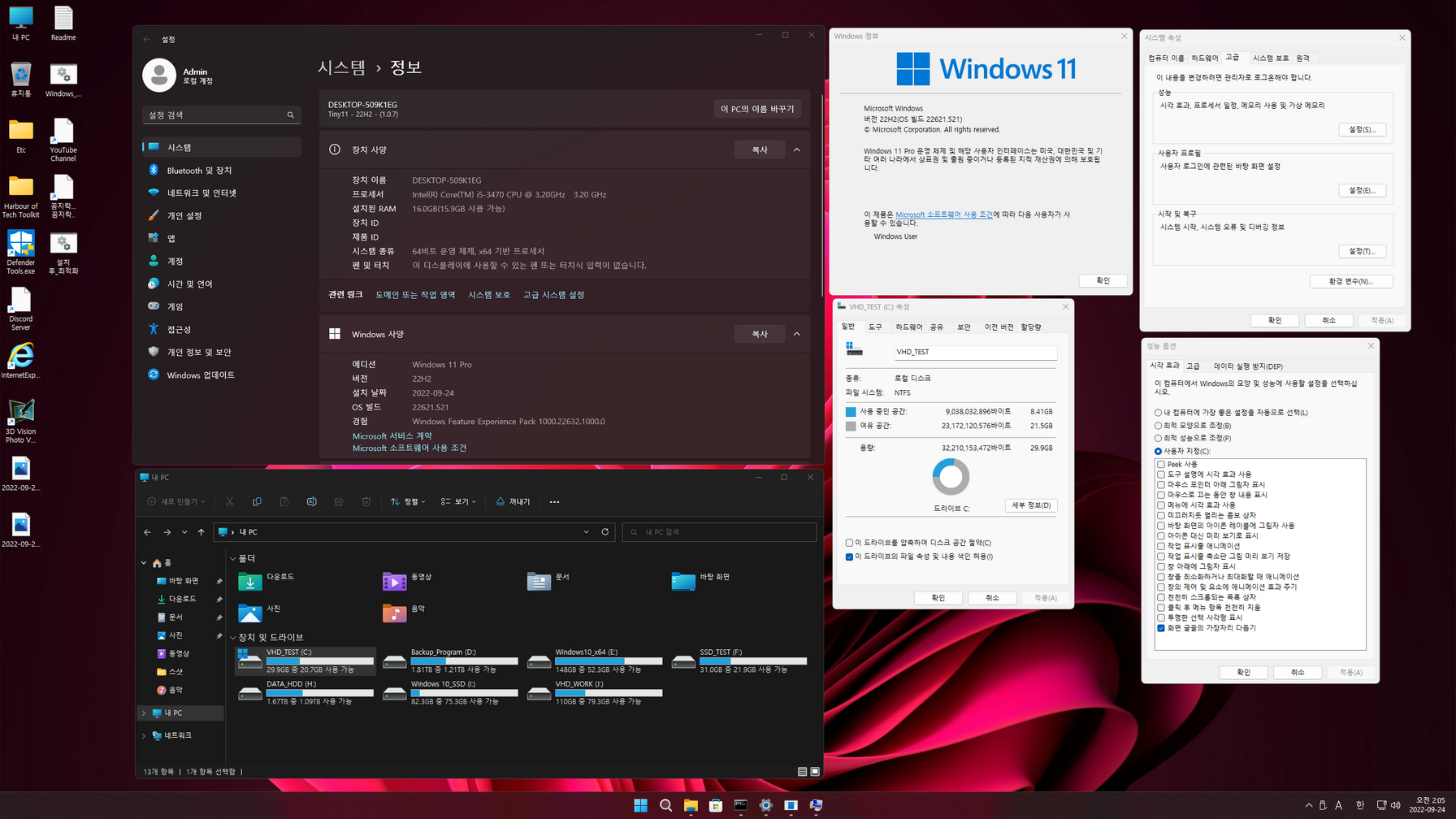The height and width of the screenshot is (819, 1456).
Task: Open the See more (...) menu in File Explorer
Action: [x=554, y=502]
